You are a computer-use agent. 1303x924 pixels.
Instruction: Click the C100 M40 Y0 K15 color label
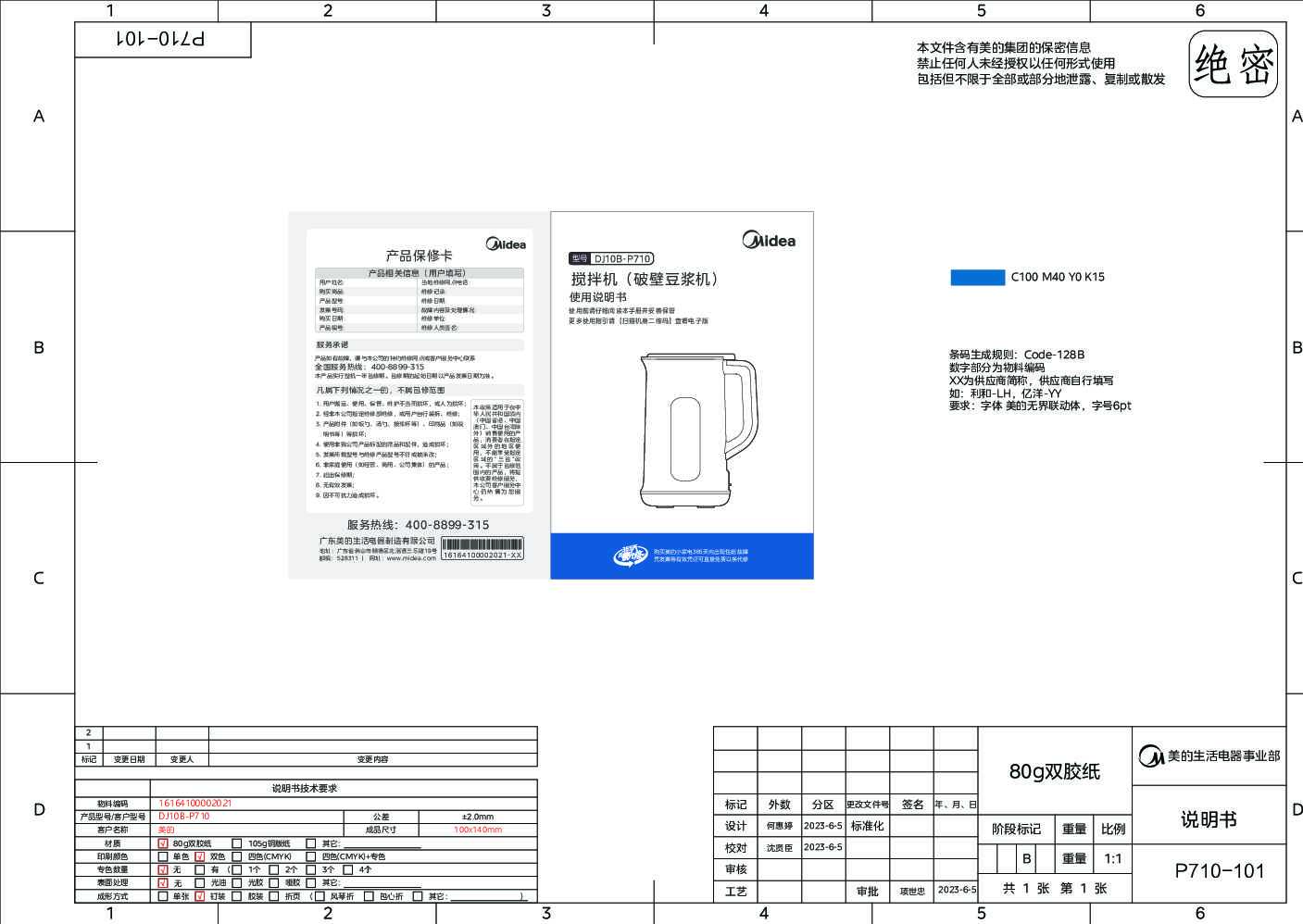pos(1058,277)
